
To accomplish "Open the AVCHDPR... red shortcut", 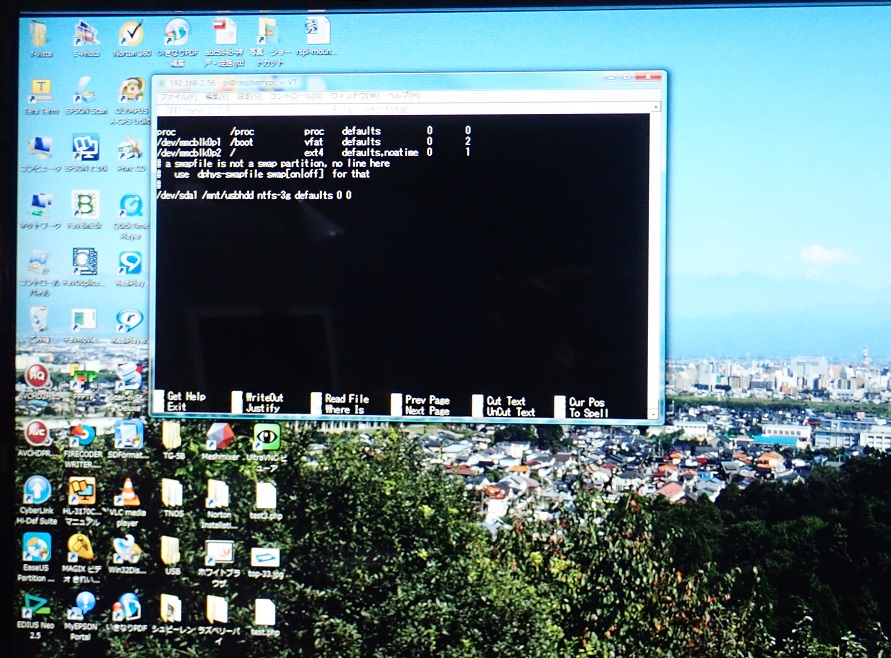I will 36,440.
